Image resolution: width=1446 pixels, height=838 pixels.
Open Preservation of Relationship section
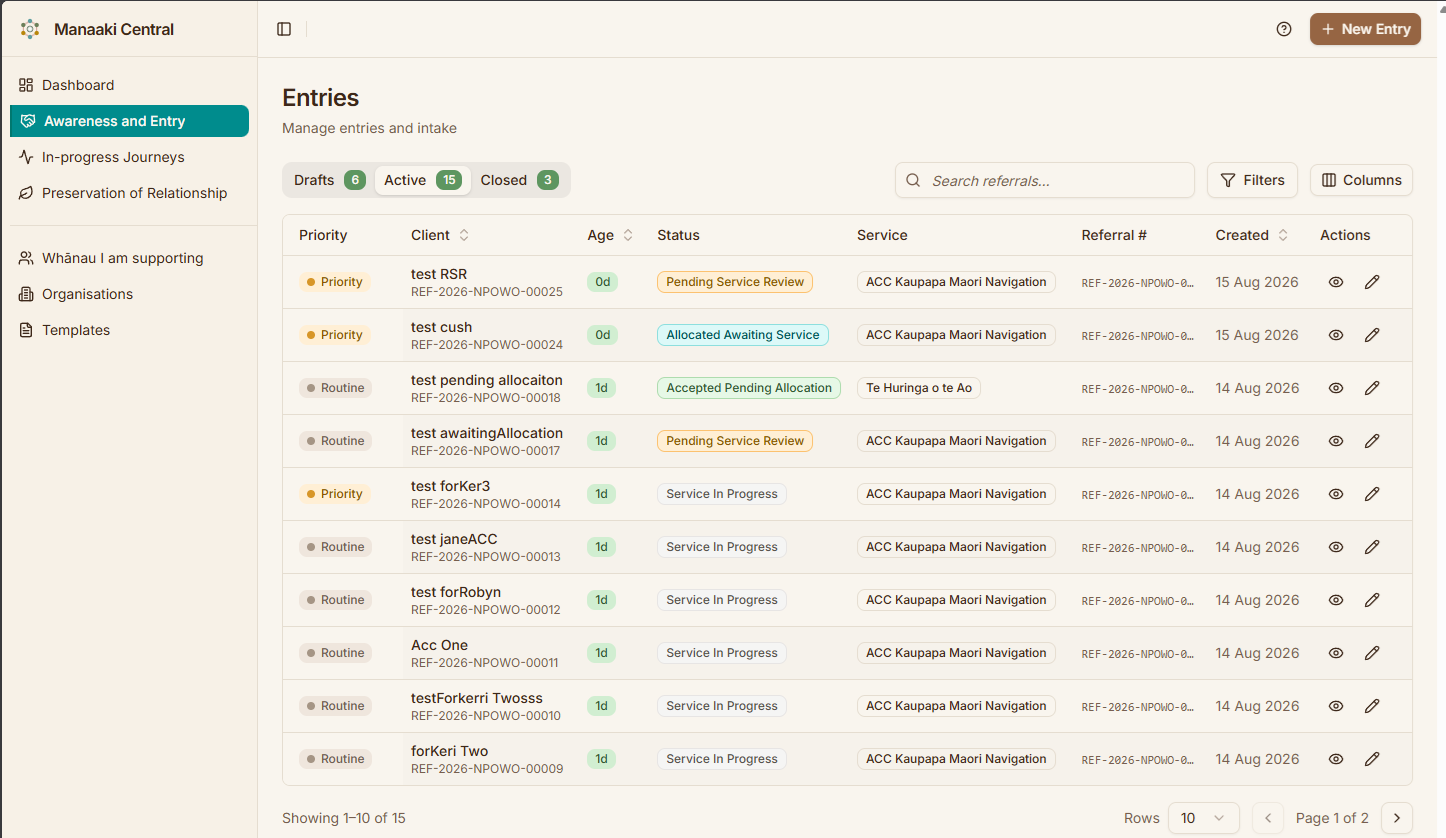129,193
